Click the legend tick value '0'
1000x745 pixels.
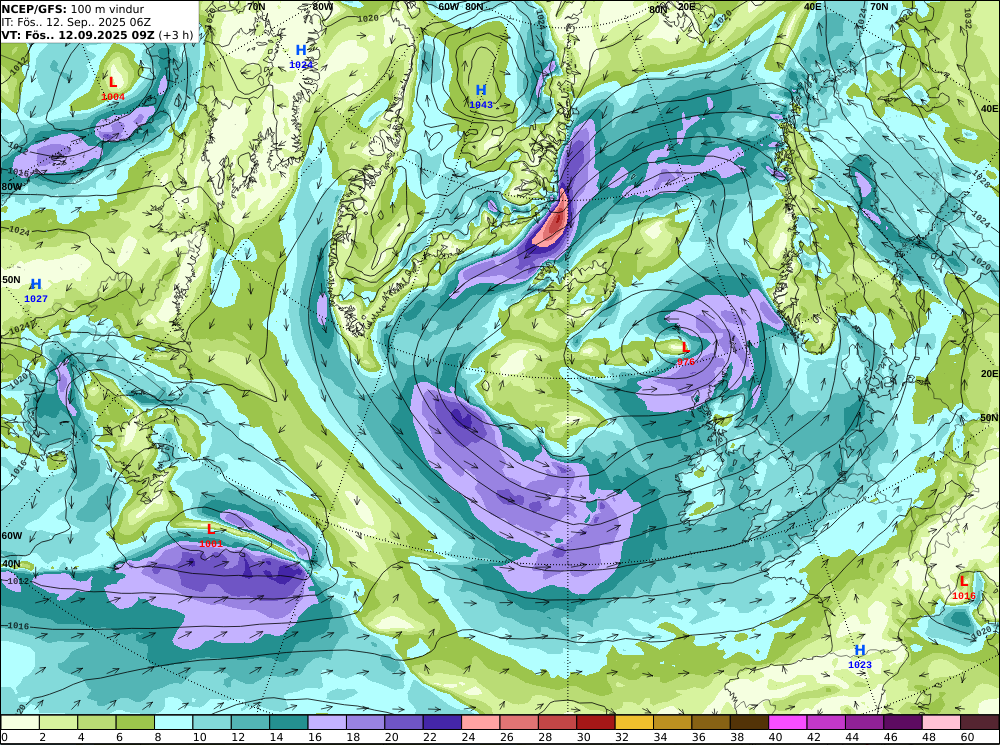(x=4, y=737)
